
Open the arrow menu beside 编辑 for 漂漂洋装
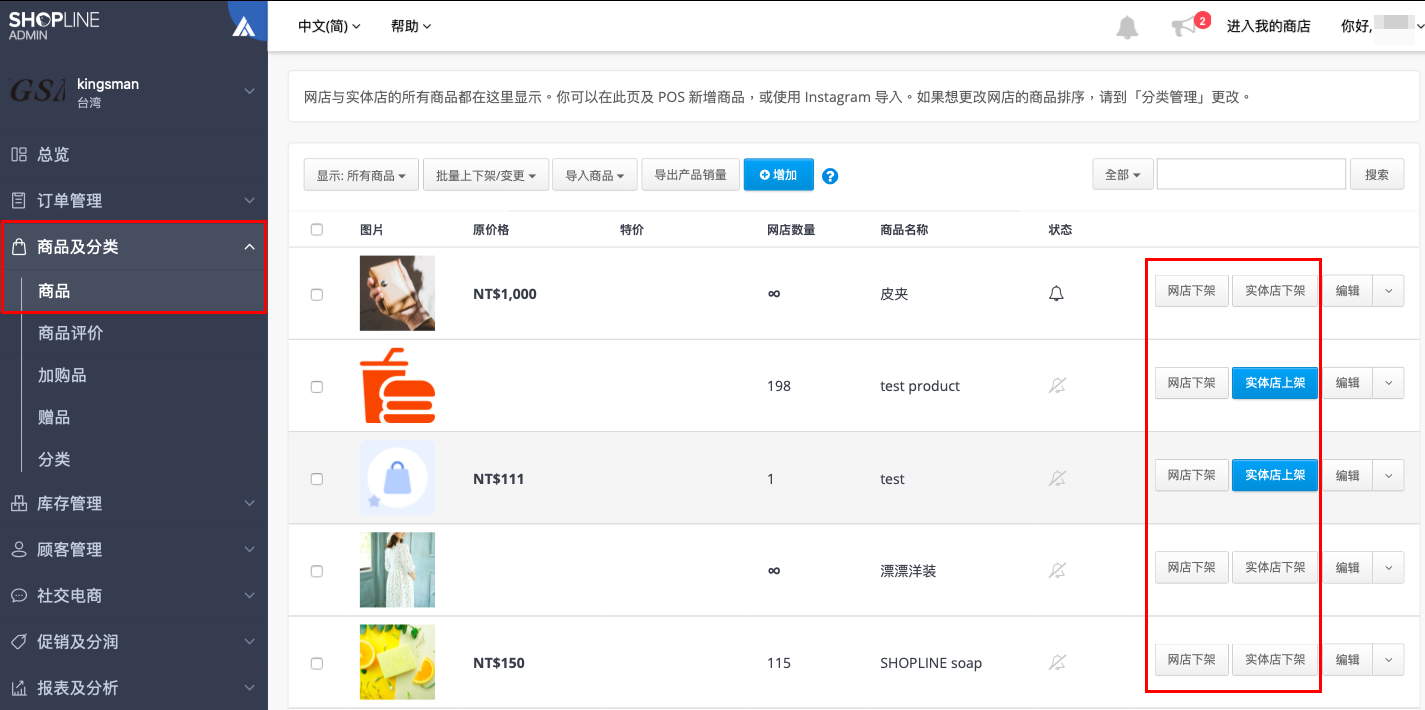point(1388,568)
